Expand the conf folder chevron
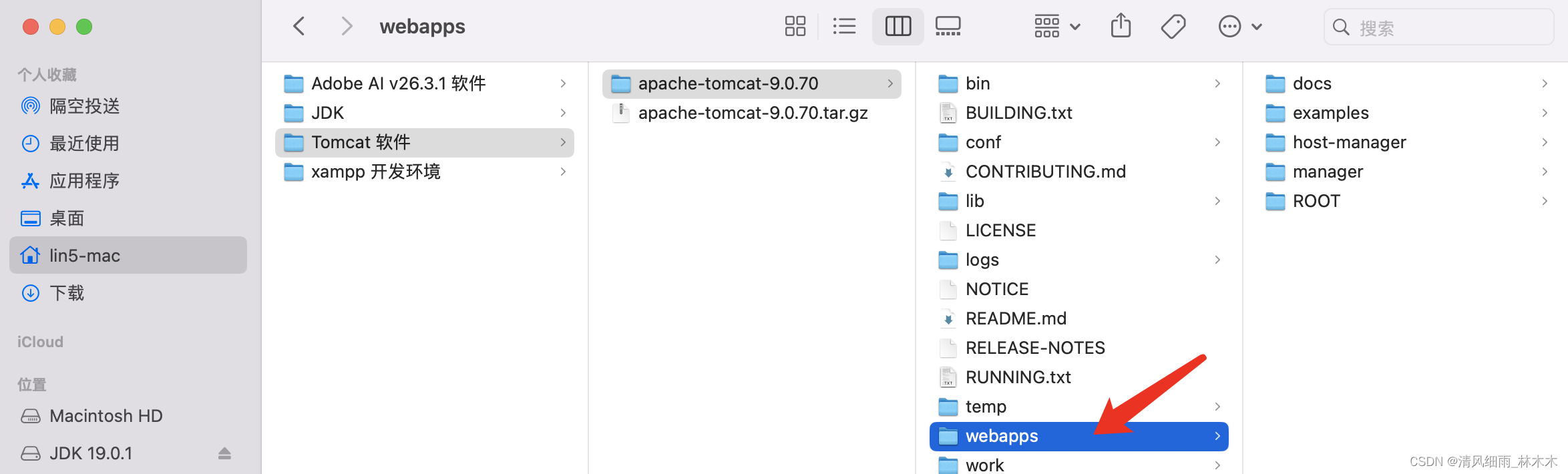Screen dimensions: 1568x474 click(x=1217, y=142)
